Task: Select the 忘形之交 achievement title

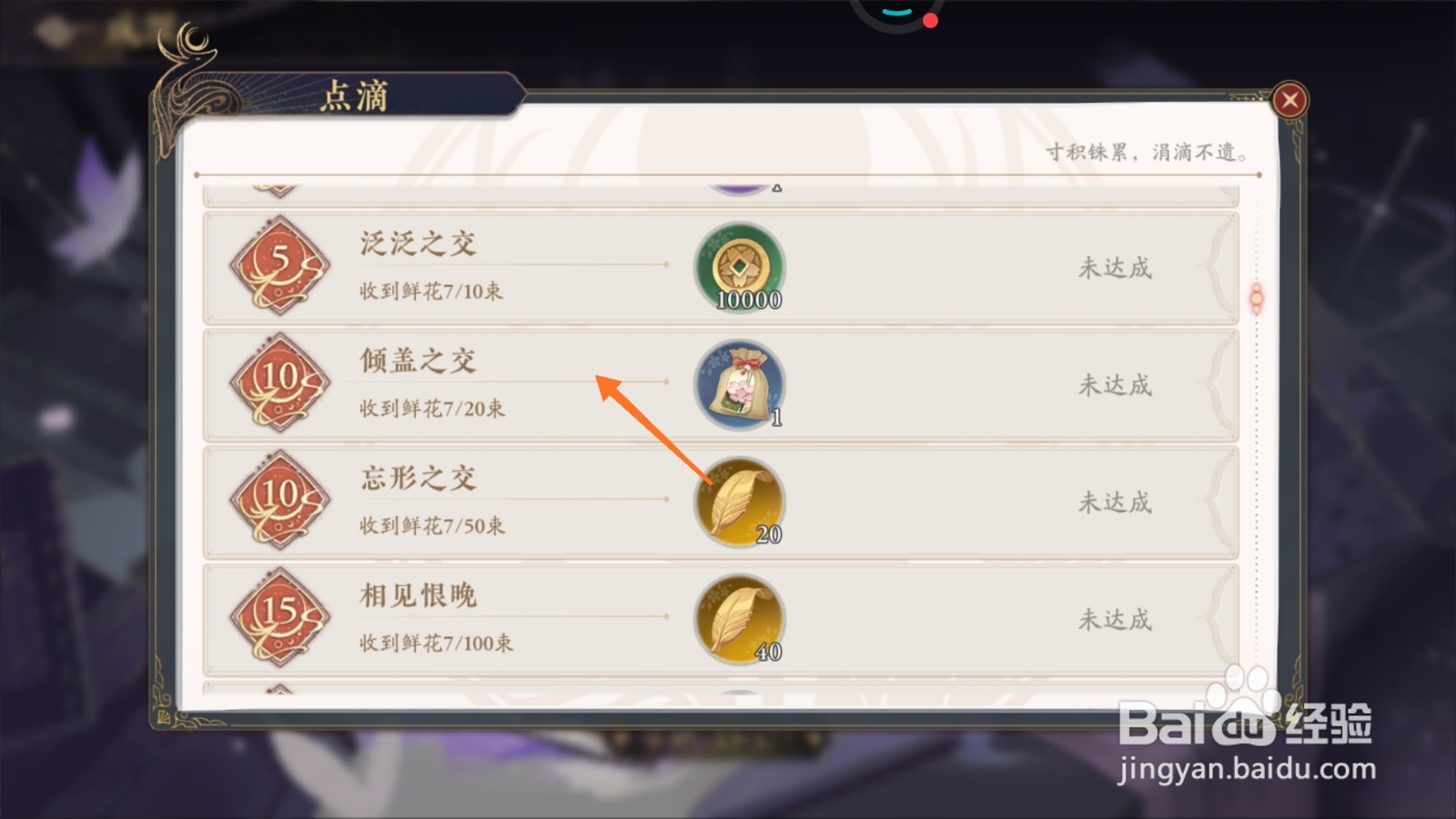Action: tap(418, 478)
